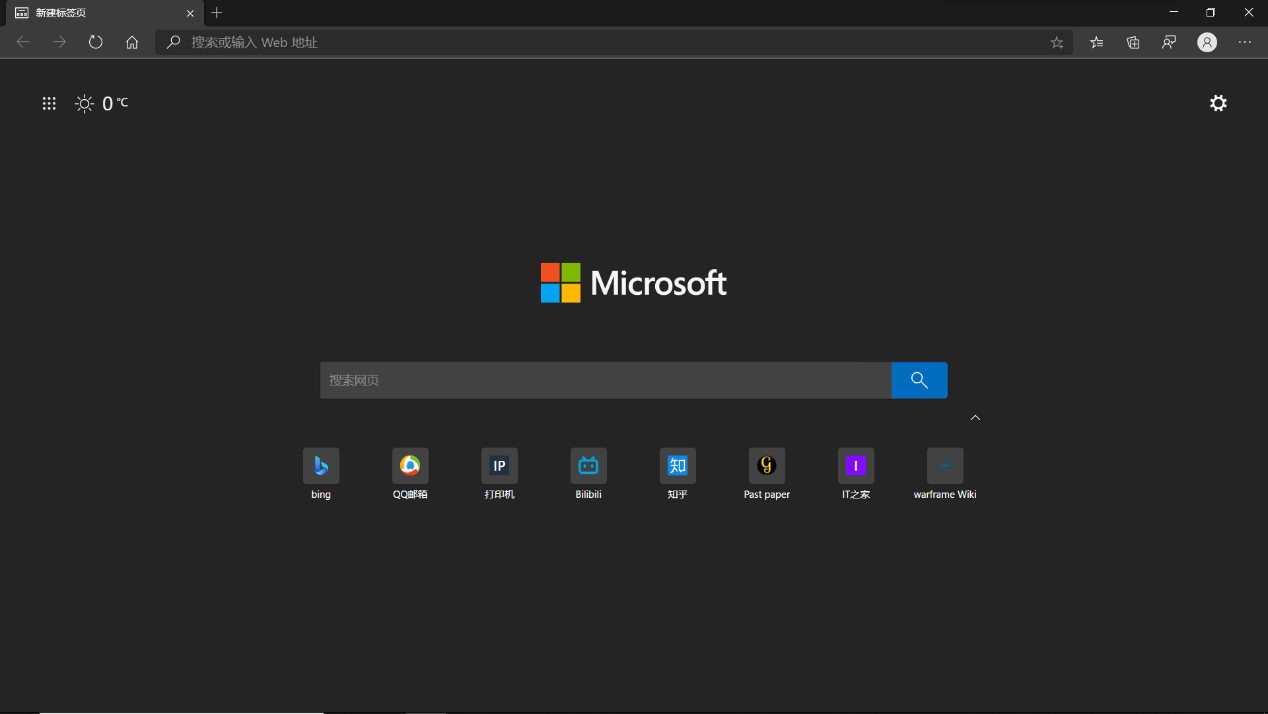Open the QQ邮箱 quick link

tap(410, 474)
